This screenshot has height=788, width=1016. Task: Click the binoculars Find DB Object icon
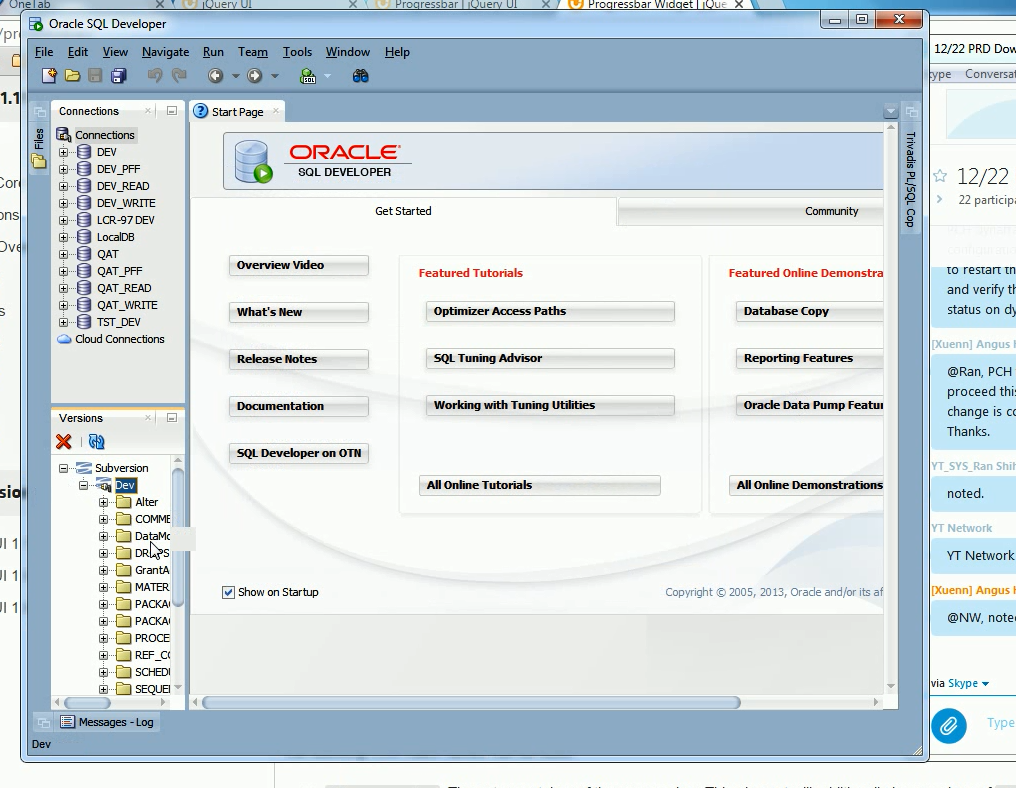pos(360,76)
